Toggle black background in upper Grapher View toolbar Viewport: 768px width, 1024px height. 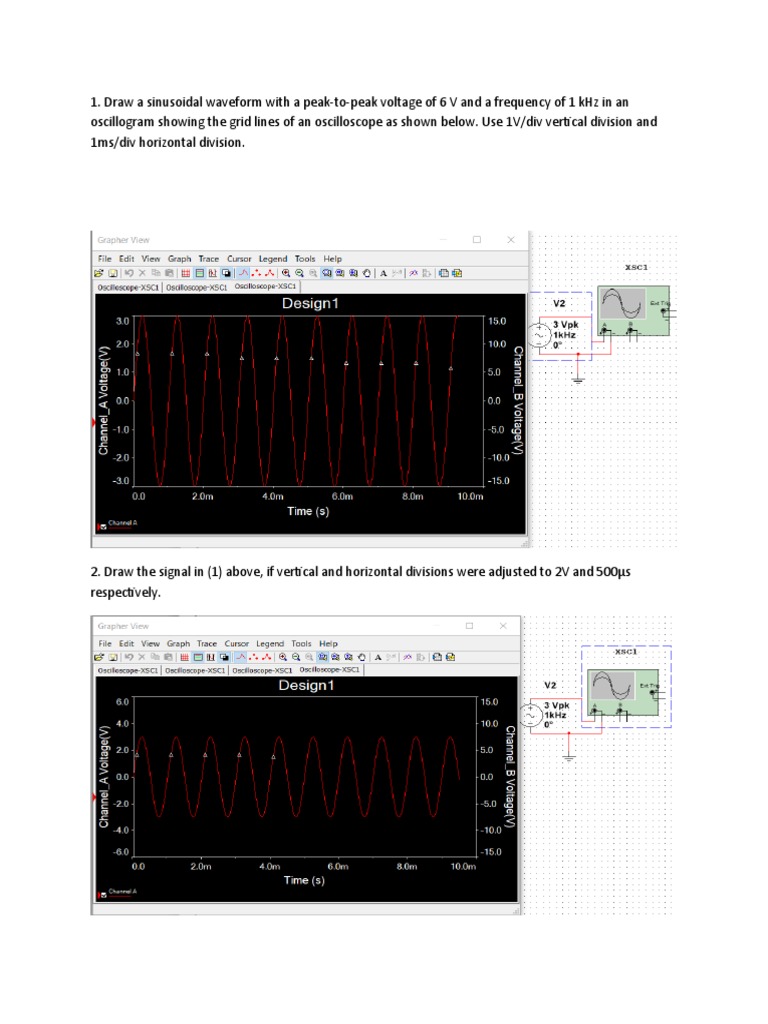pos(226,273)
